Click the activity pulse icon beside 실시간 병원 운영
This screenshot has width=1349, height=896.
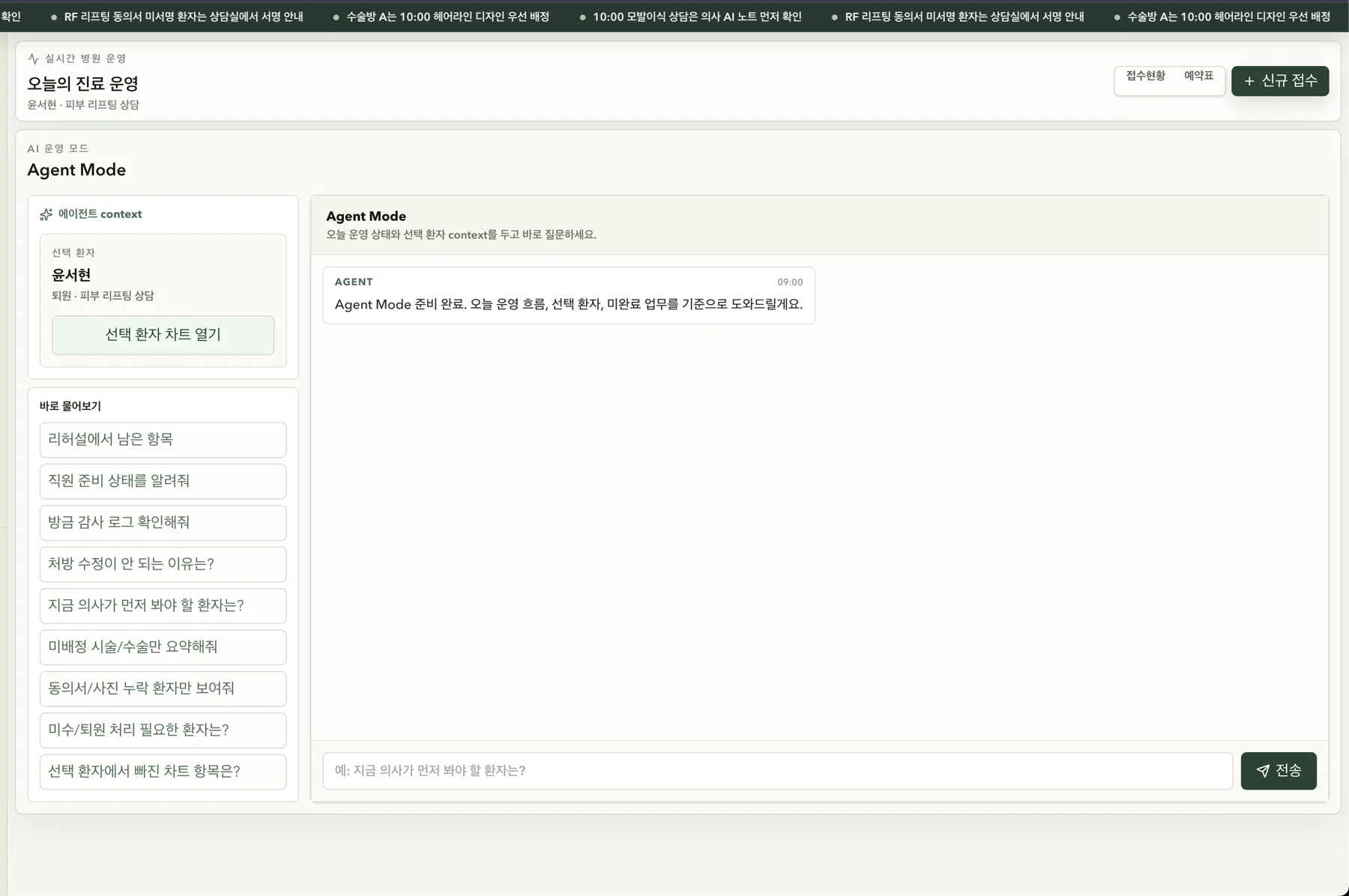click(33, 58)
